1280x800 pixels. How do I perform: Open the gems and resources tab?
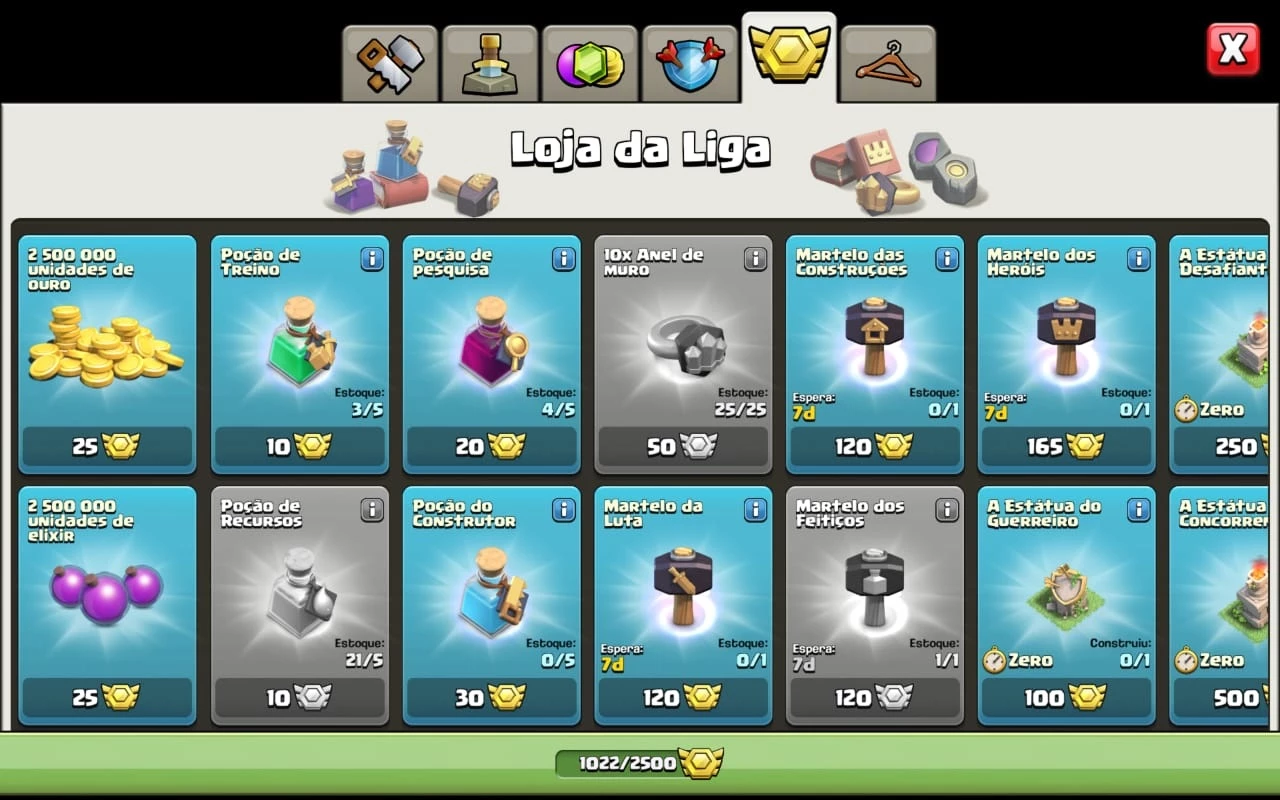click(x=590, y=64)
